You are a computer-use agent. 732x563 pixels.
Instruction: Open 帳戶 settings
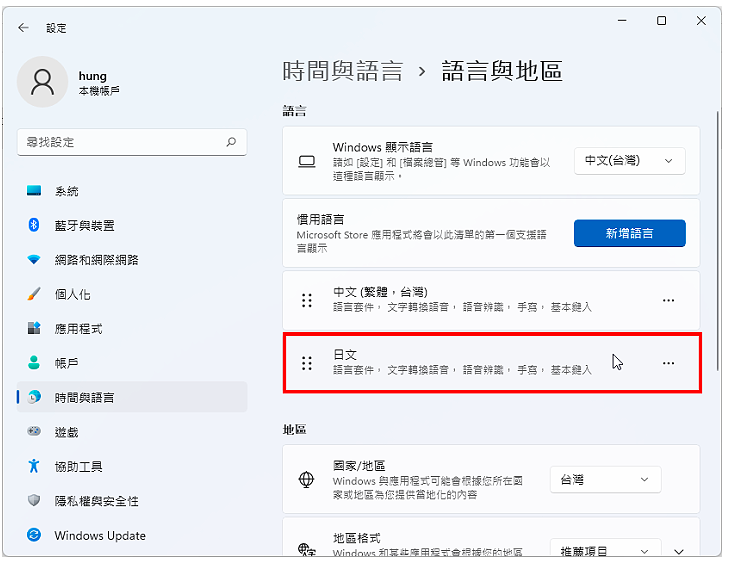pos(132,363)
